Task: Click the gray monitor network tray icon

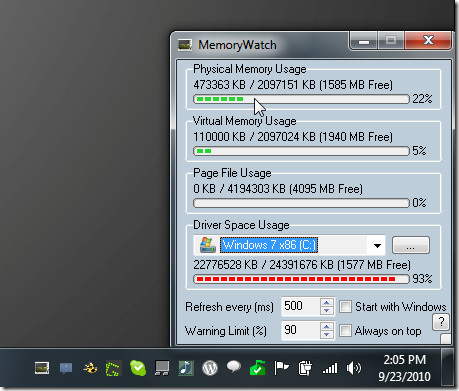Action: (162, 368)
